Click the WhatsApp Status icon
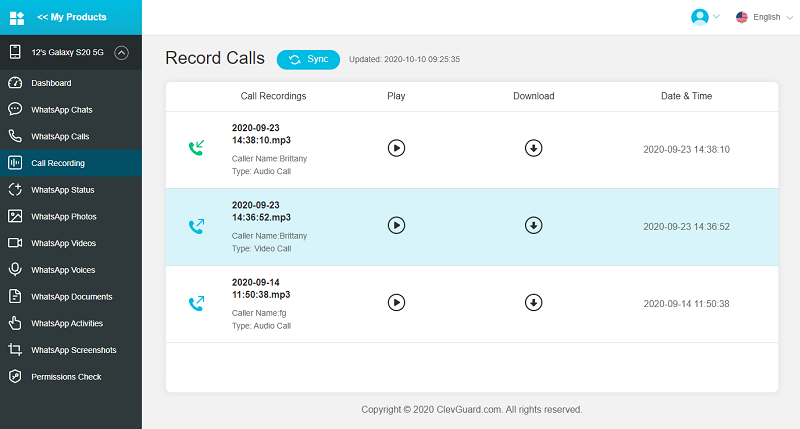800x429 pixels. [x=15, y=189]
